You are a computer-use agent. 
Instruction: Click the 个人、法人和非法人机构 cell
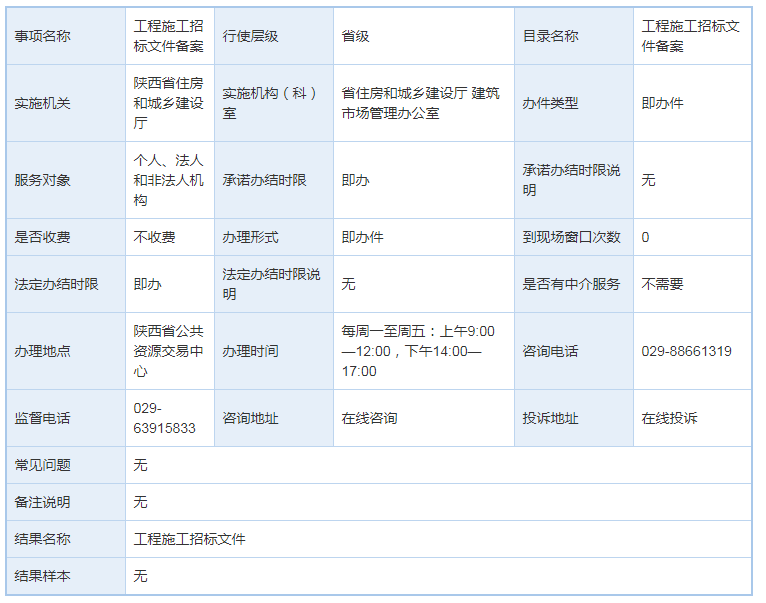169,180
